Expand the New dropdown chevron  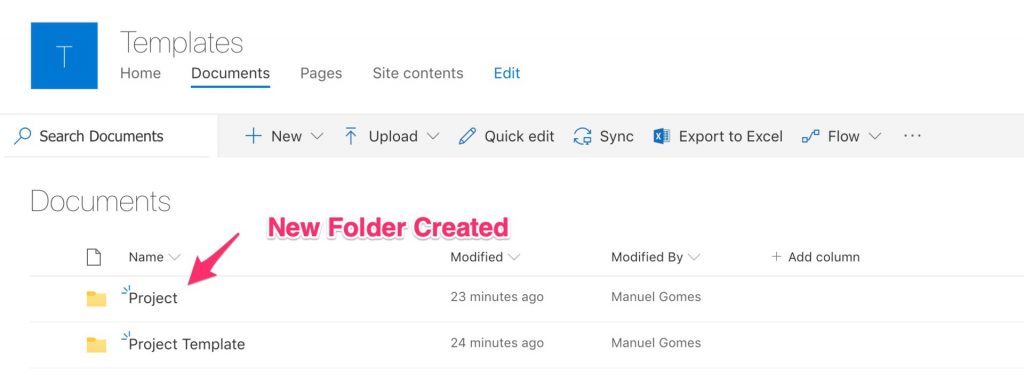point(317,136)
